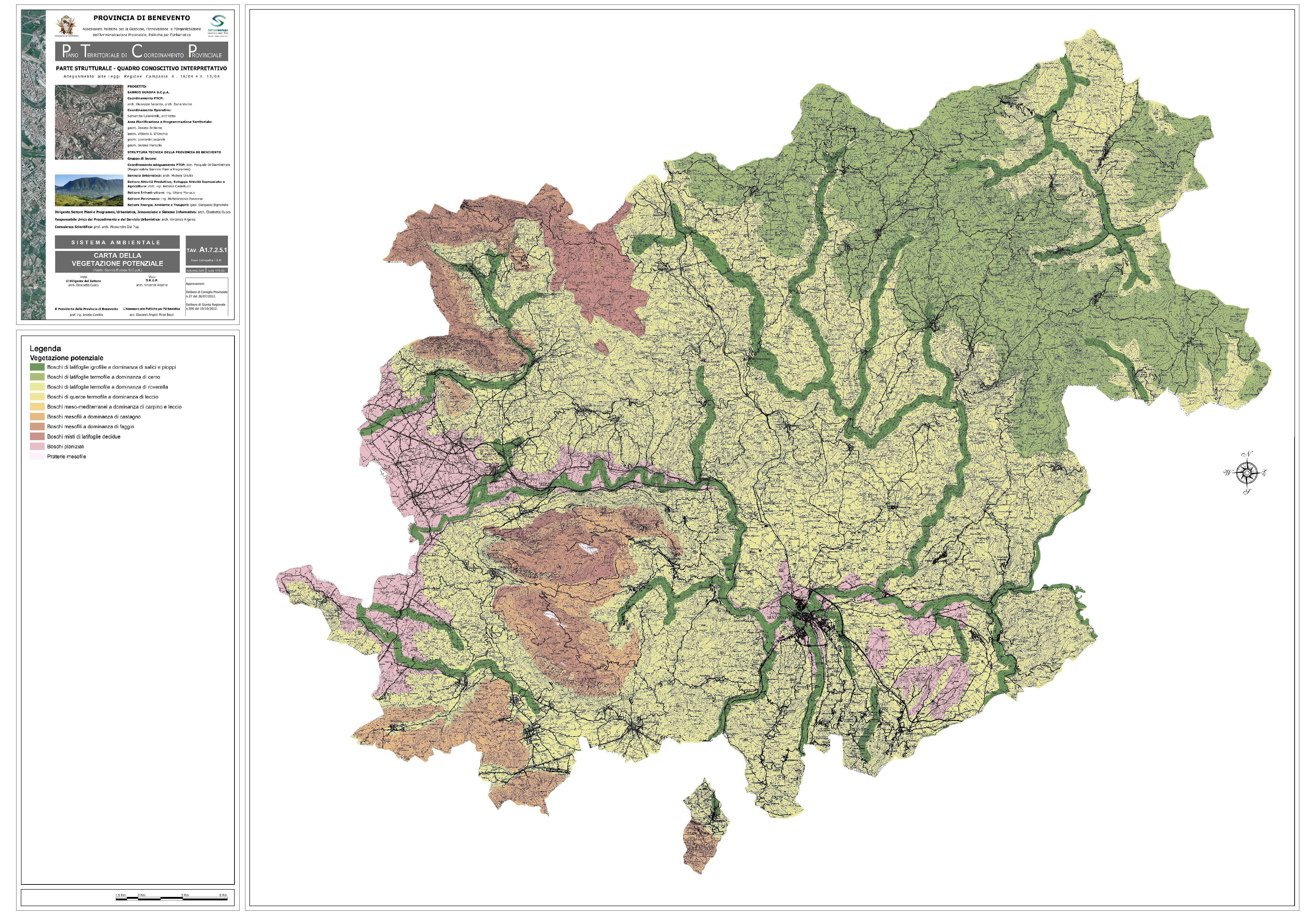Click 'Settore Patrimonio' line
1316x915 pixels.
(x=165, y=199)
